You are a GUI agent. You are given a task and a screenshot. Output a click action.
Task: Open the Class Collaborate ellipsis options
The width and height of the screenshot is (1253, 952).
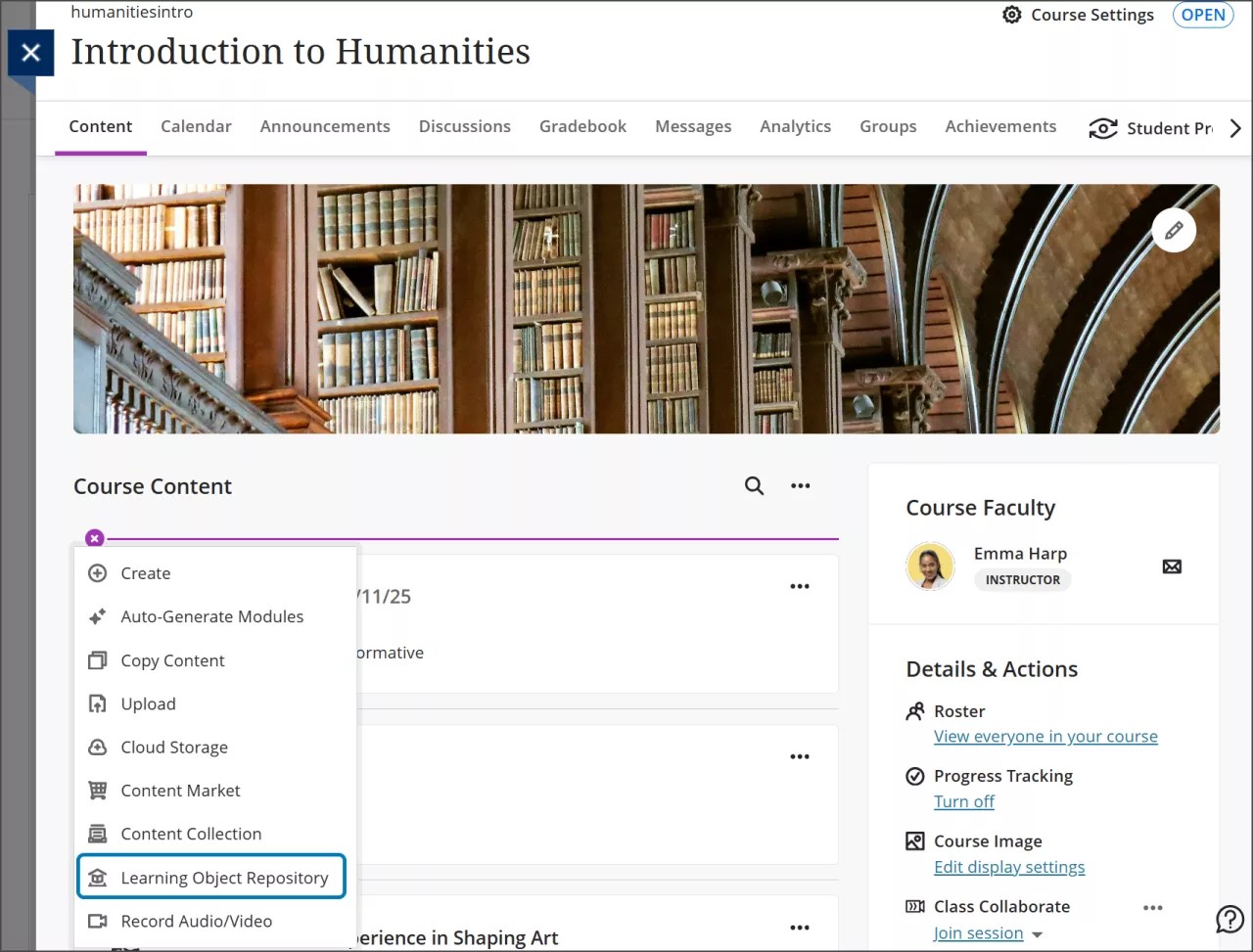(x=1152, y=908)
